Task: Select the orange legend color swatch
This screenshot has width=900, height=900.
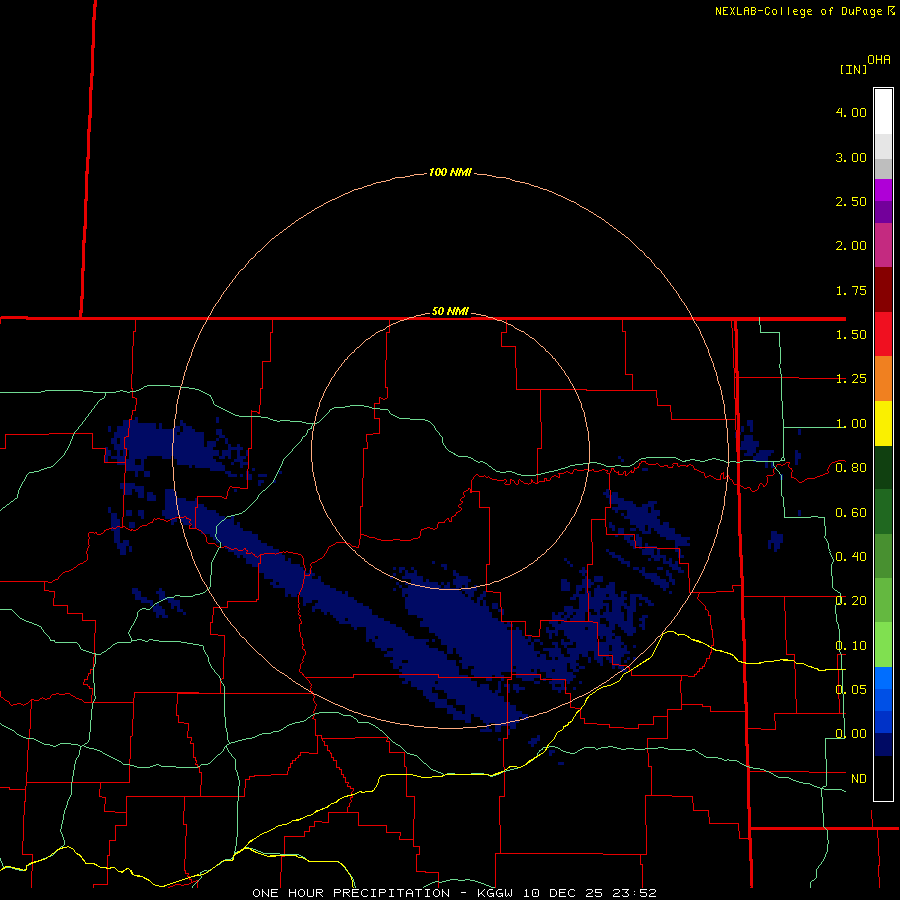Action: point(883,379)
